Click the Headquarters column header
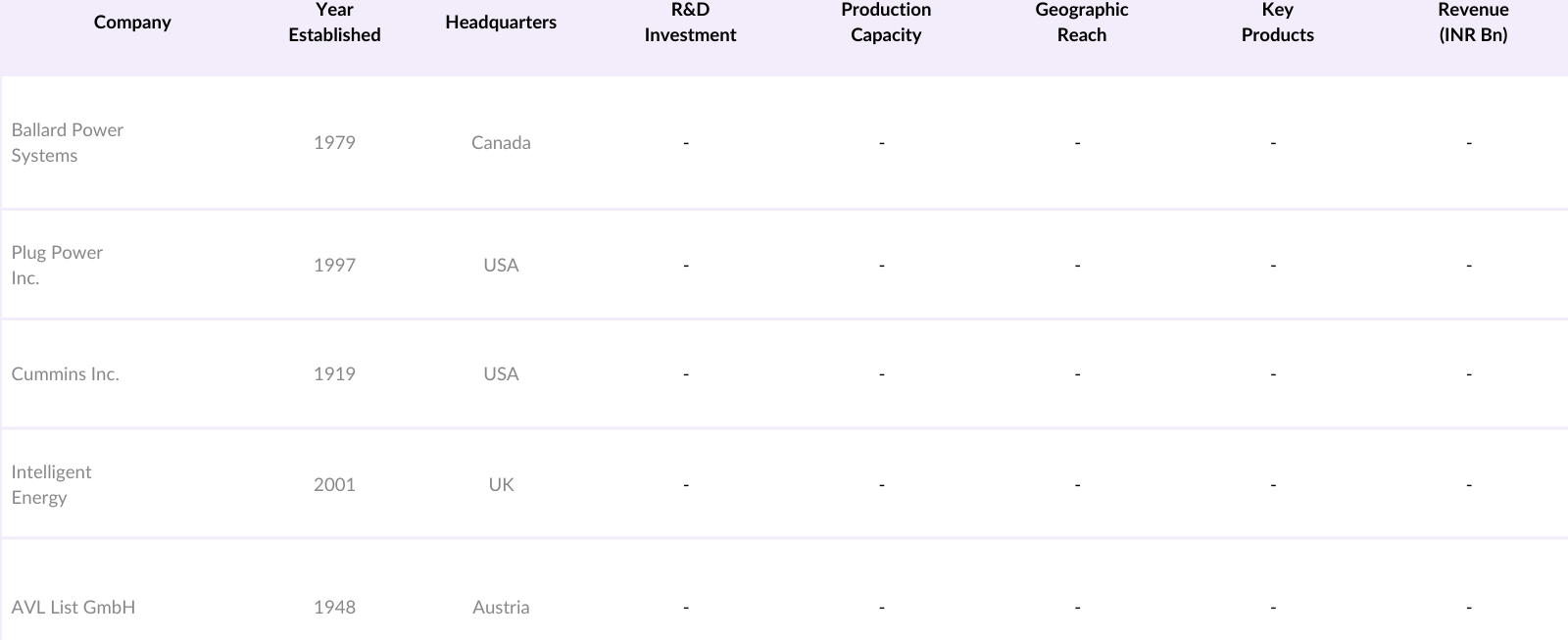Screen dimensions: 1568x640 coord(501,23)
